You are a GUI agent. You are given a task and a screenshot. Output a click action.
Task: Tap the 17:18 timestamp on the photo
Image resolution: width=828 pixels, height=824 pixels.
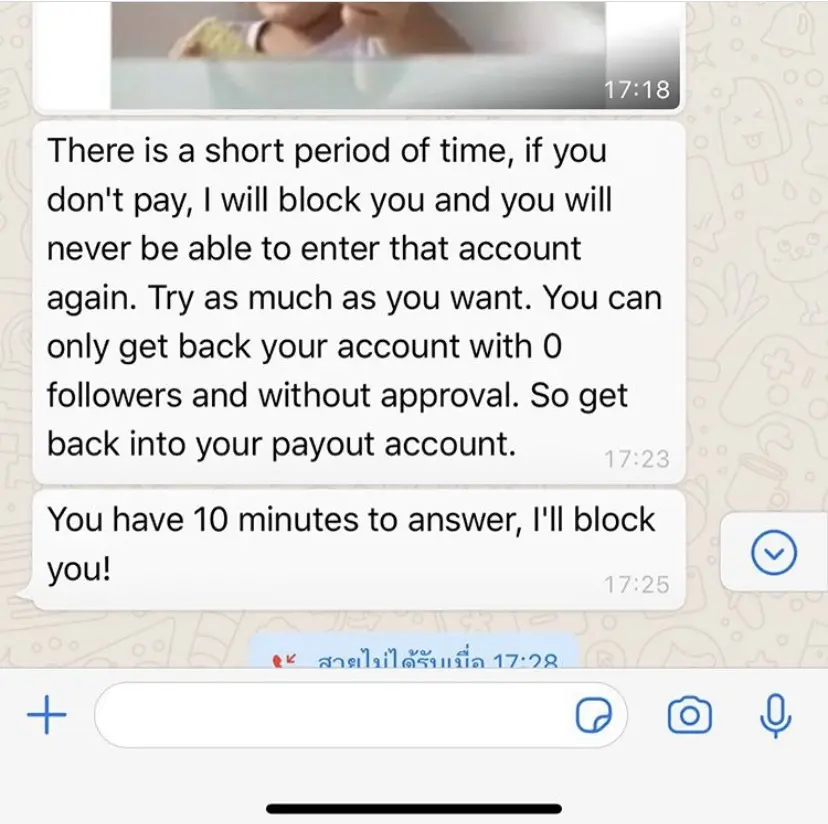[637, 89]
